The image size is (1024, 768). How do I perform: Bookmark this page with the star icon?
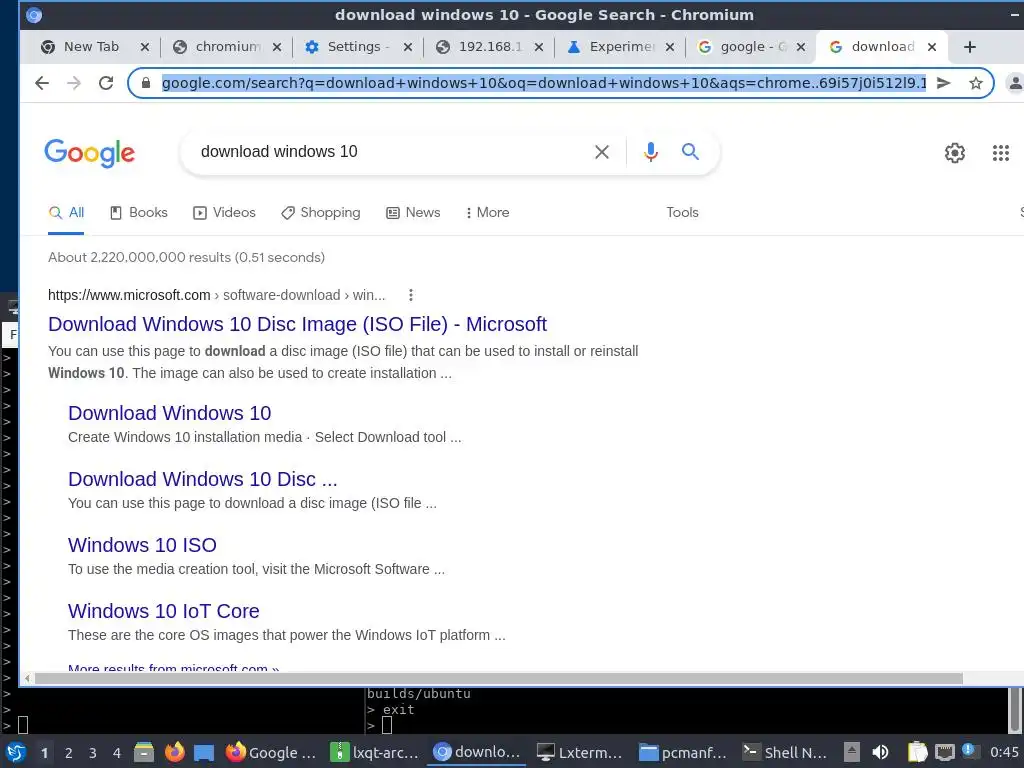click(976, 83)
